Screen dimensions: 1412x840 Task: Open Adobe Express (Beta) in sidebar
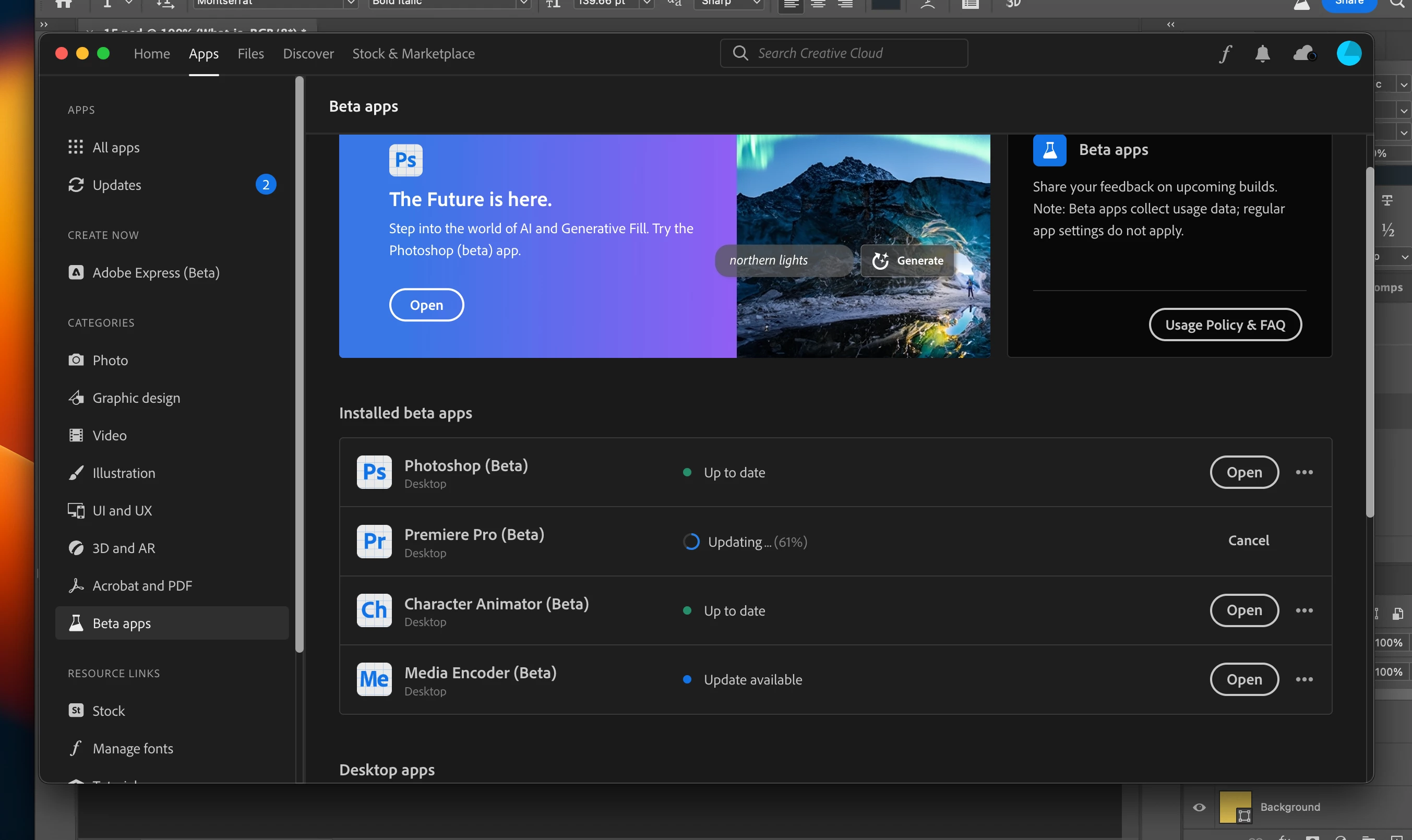pyautogui.click(x=155, y=273)
